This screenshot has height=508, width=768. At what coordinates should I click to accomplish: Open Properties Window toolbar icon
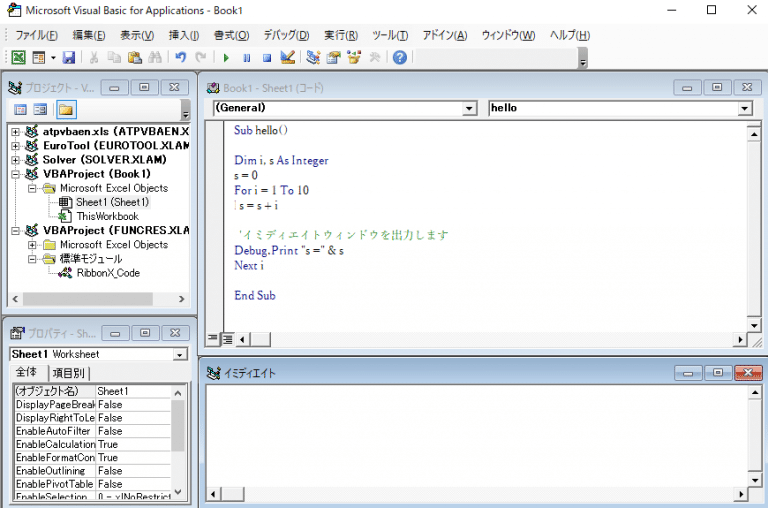(334, 57)
